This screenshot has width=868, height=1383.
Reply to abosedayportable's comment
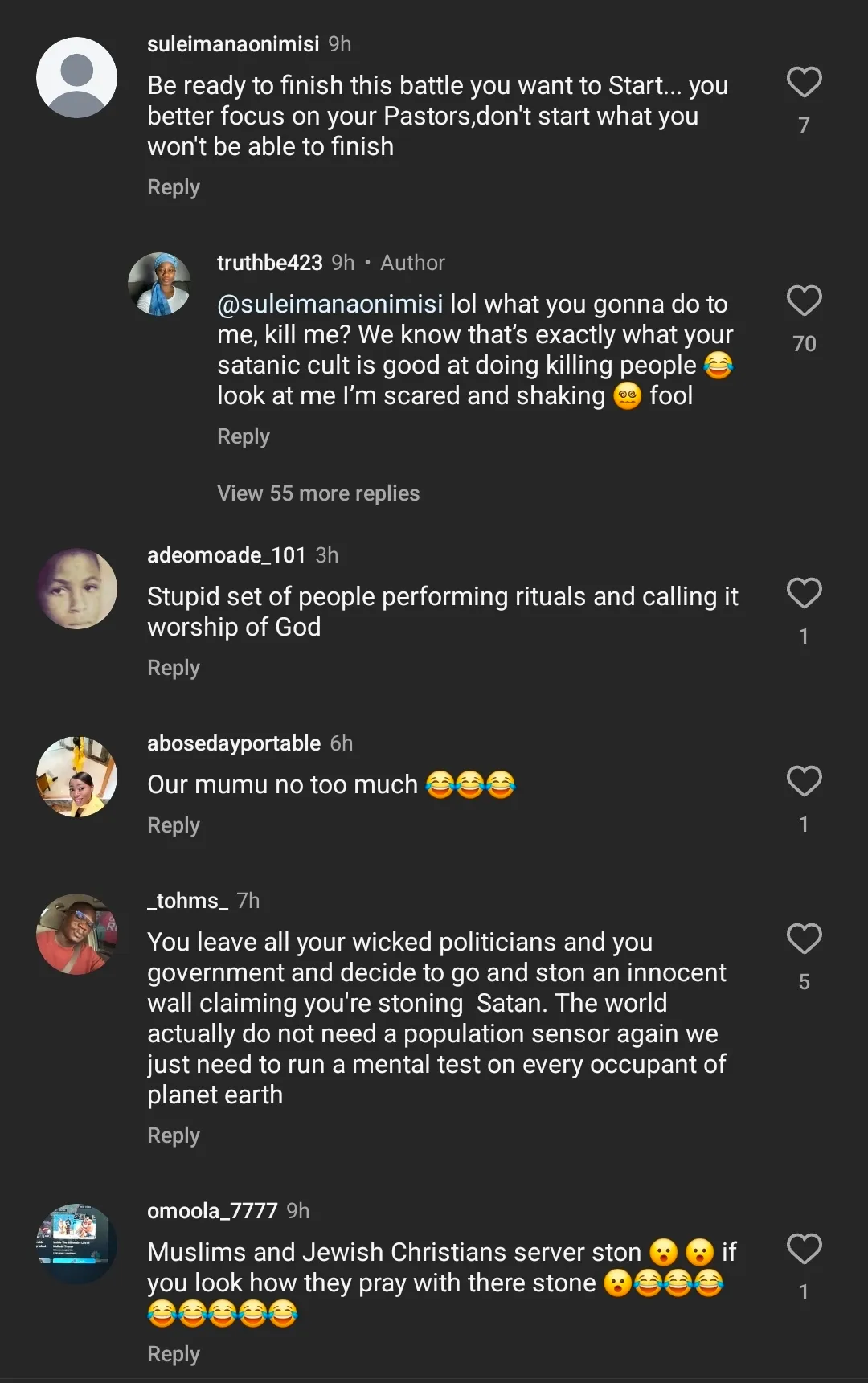(x=174, y=825)
